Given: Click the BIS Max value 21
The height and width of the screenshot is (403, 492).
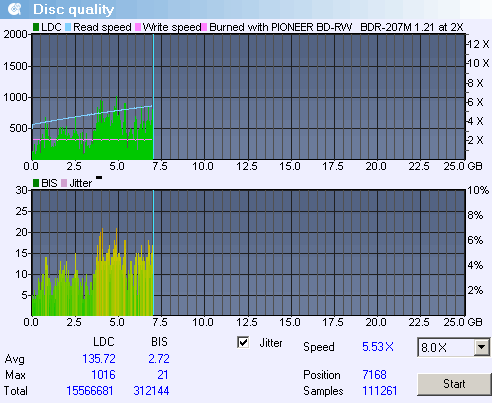Looking at the screenshot, I should (x=163, y=375).
